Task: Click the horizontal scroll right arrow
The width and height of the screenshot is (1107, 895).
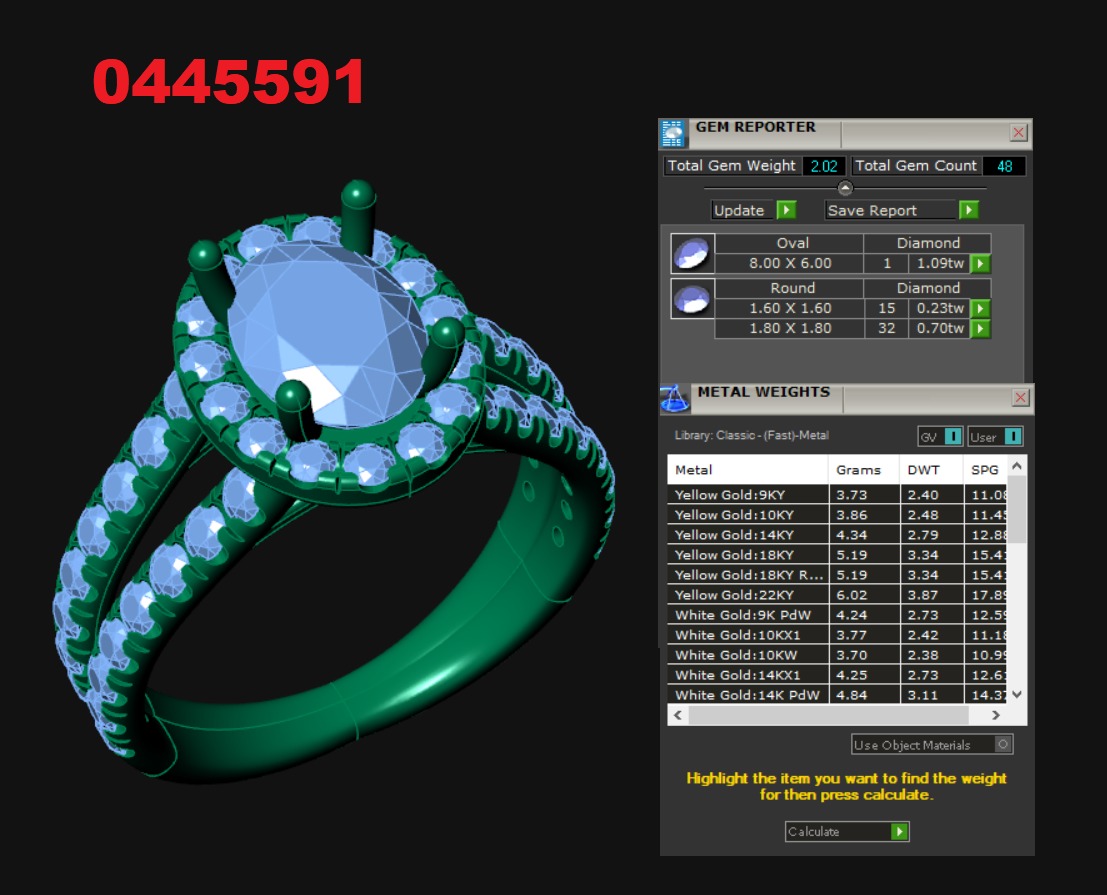Action: [x=995, y=715]
